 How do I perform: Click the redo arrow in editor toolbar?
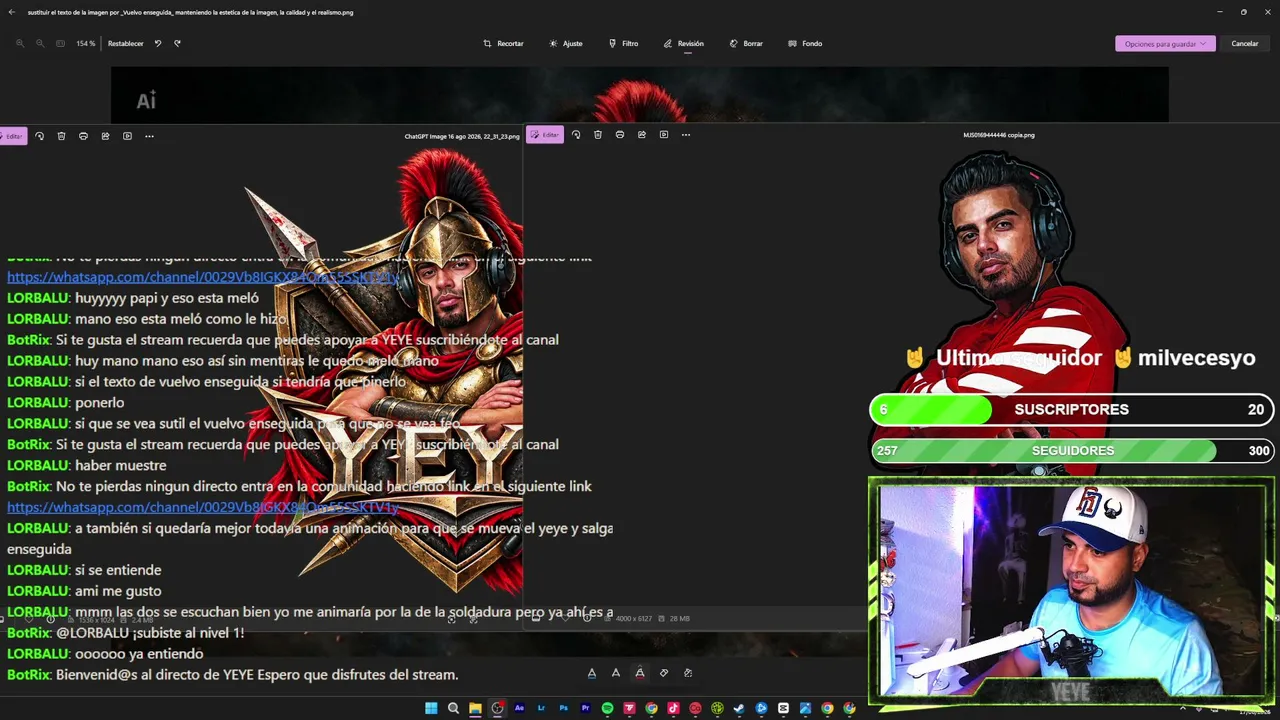(177, 44)
